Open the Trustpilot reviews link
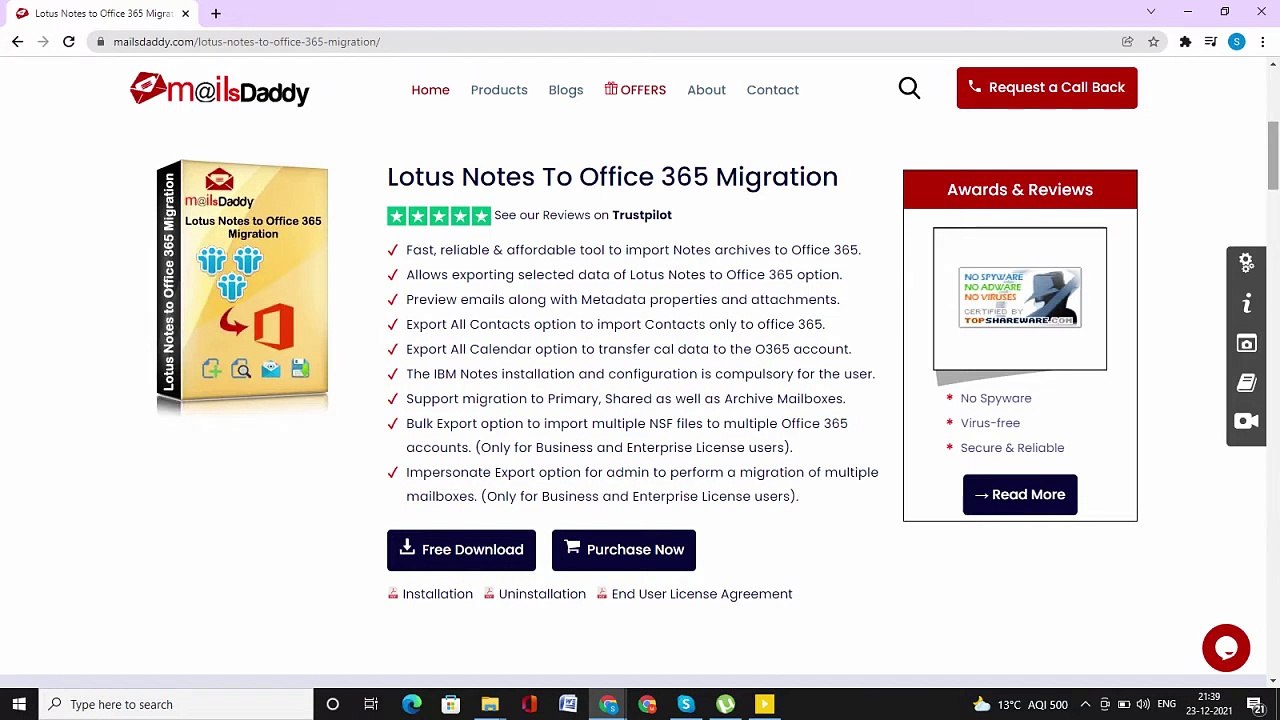This screenshot has width=1280, height=720. coord(642,215)
